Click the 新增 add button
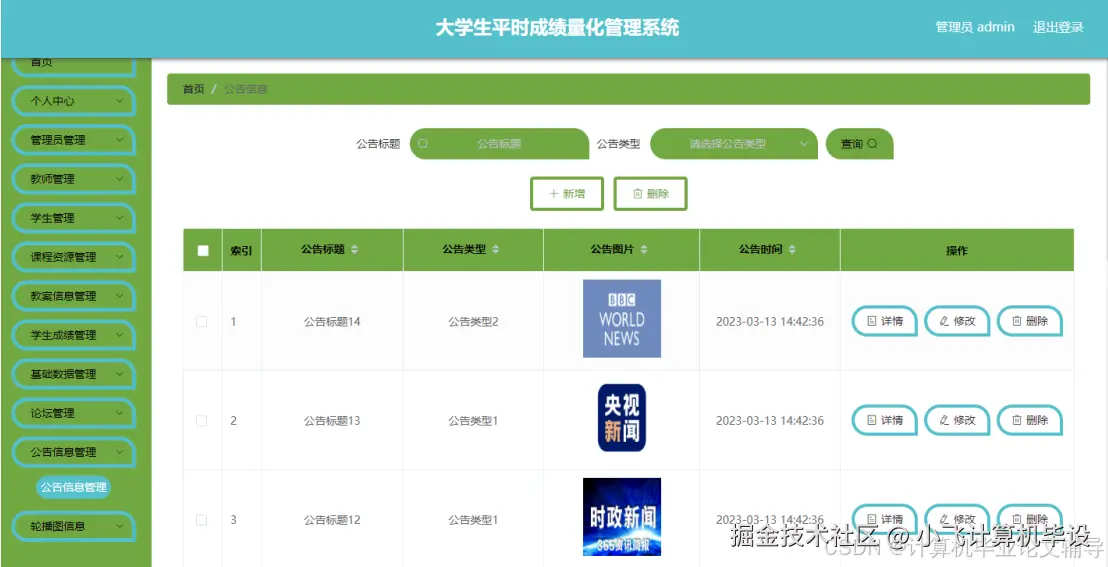The width and height of the screenshot is (1108, 567). coord(567,194)
